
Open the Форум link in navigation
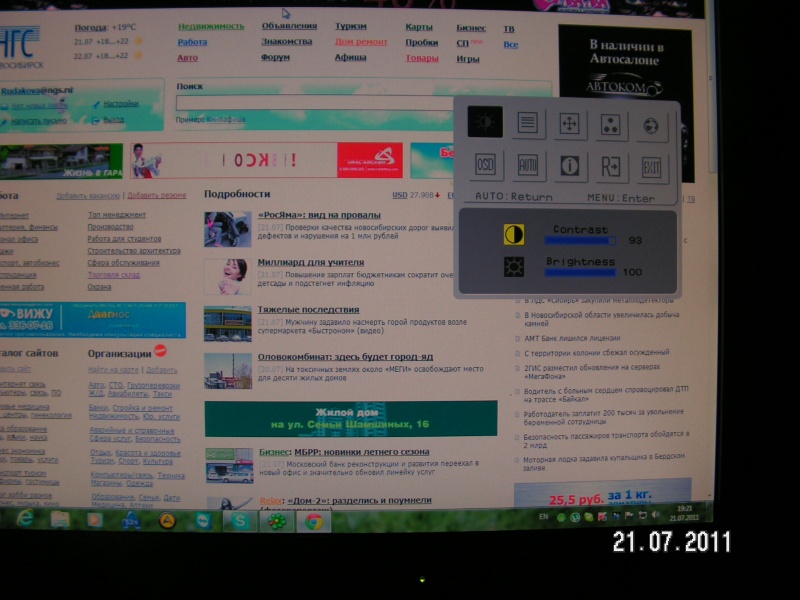[275, 58]
